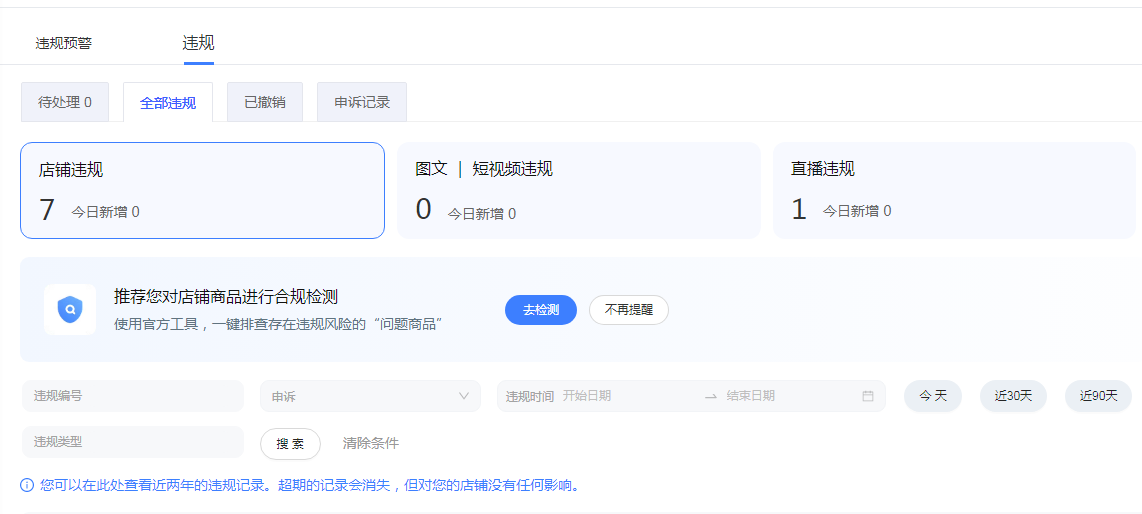The image size is (1142, 514).
Task: Click the arrow between start and end date
Action: pyautogui.click(x=710, y=396)
